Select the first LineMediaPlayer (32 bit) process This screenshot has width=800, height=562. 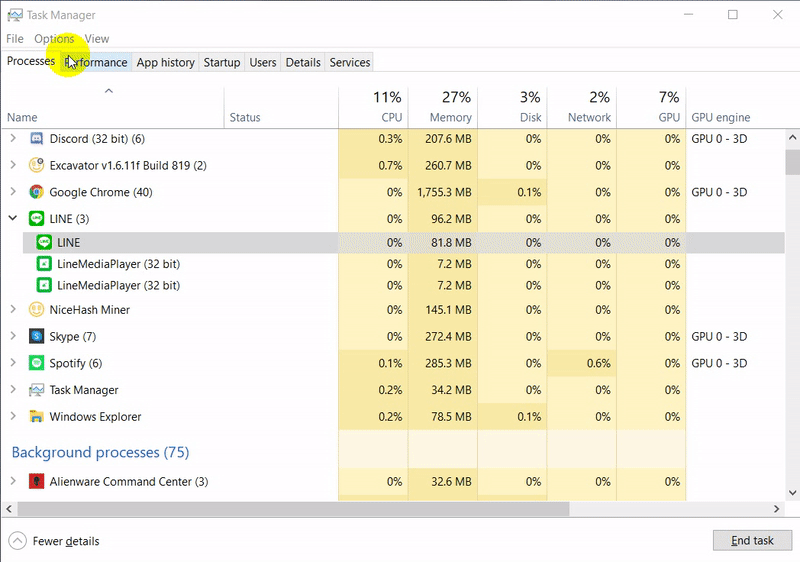tap(118, 264)
